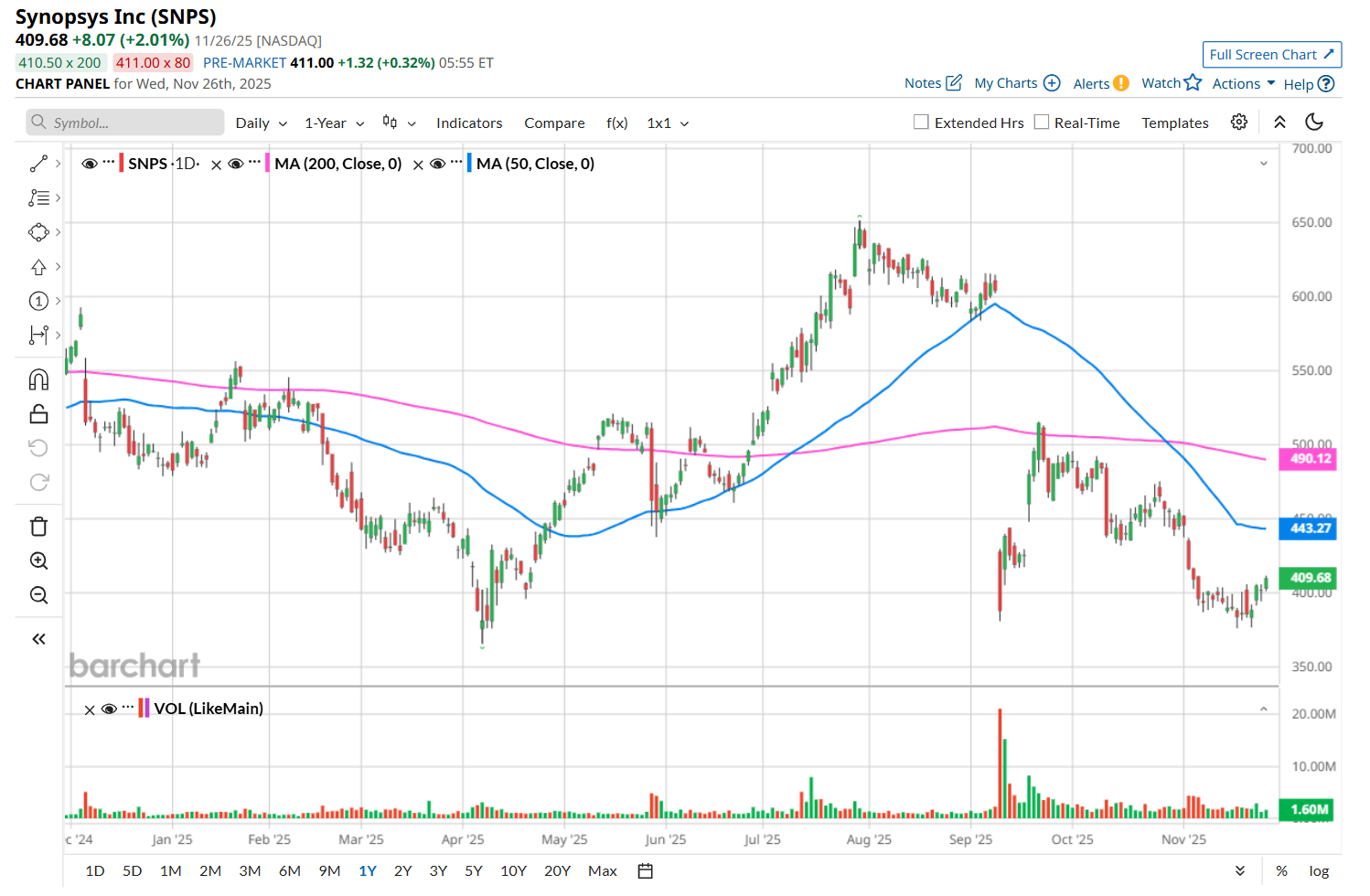Enable the Real-Time checkbox
1370x896 pixels.
pyautogui.click(x=1042, y=123)
